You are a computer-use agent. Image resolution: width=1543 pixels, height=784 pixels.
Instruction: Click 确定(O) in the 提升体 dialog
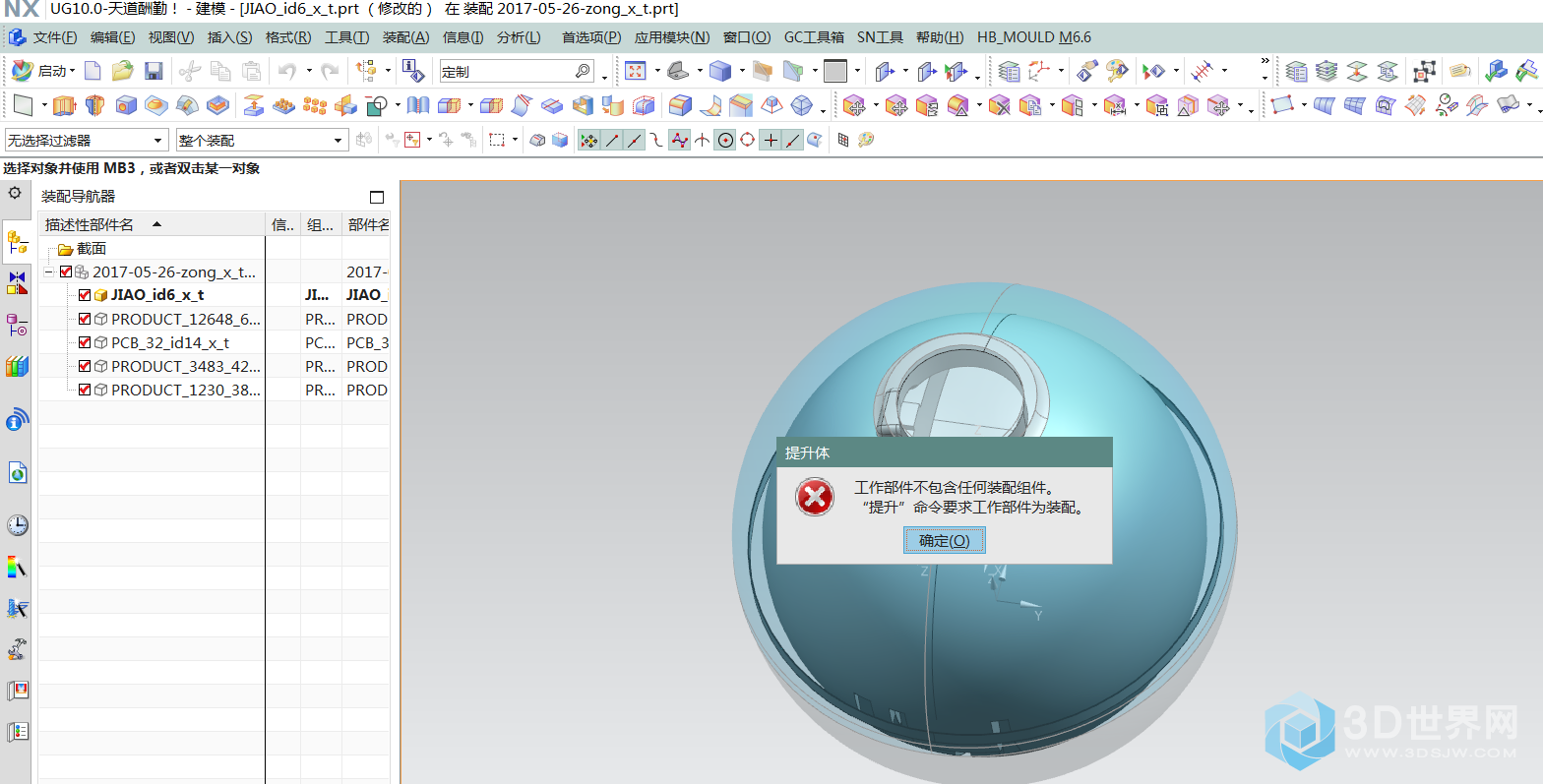pos(945,541)
